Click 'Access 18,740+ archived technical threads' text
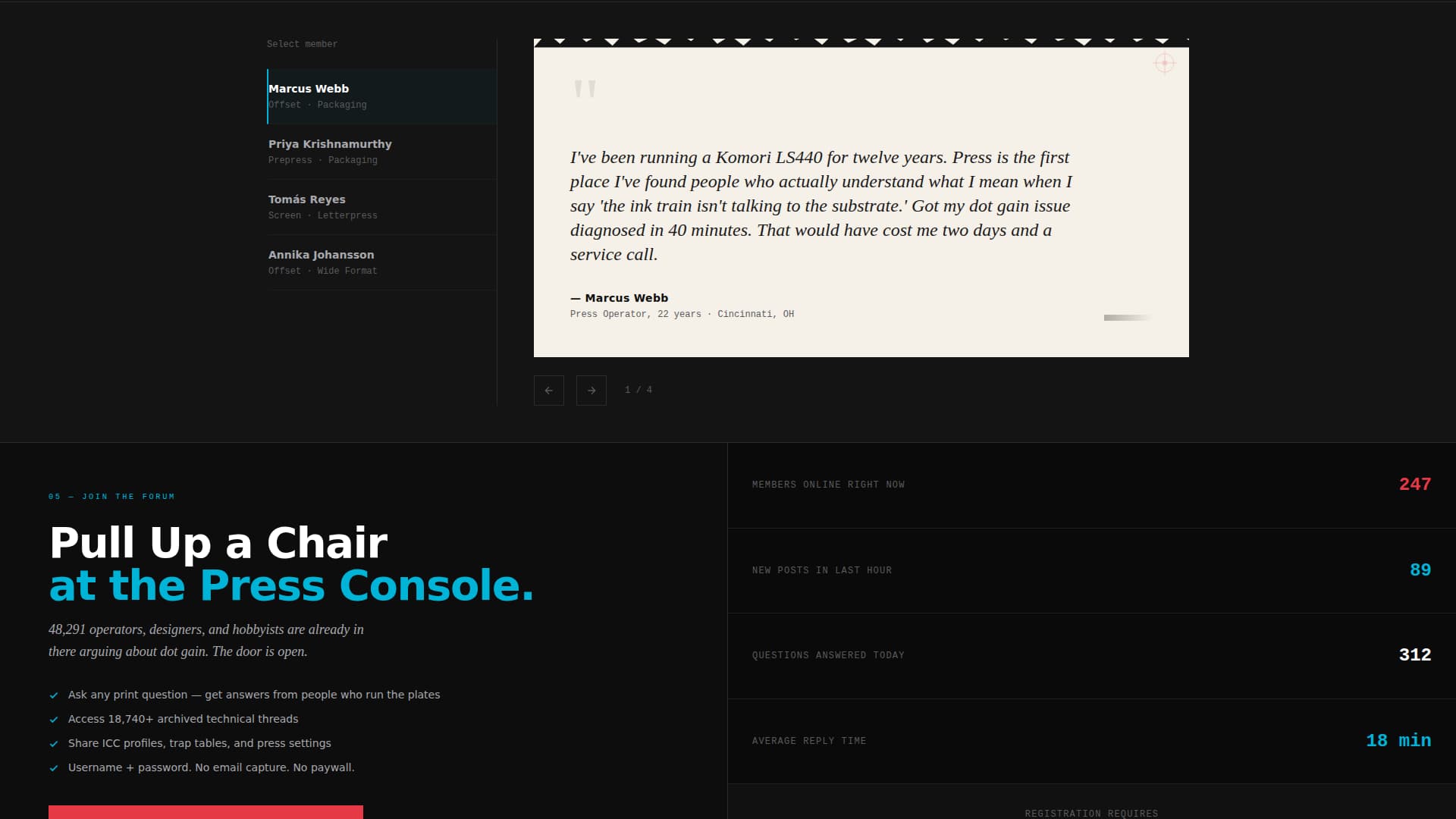The height and width of the screenshot is (819, 1456). (x=183, y=719)
